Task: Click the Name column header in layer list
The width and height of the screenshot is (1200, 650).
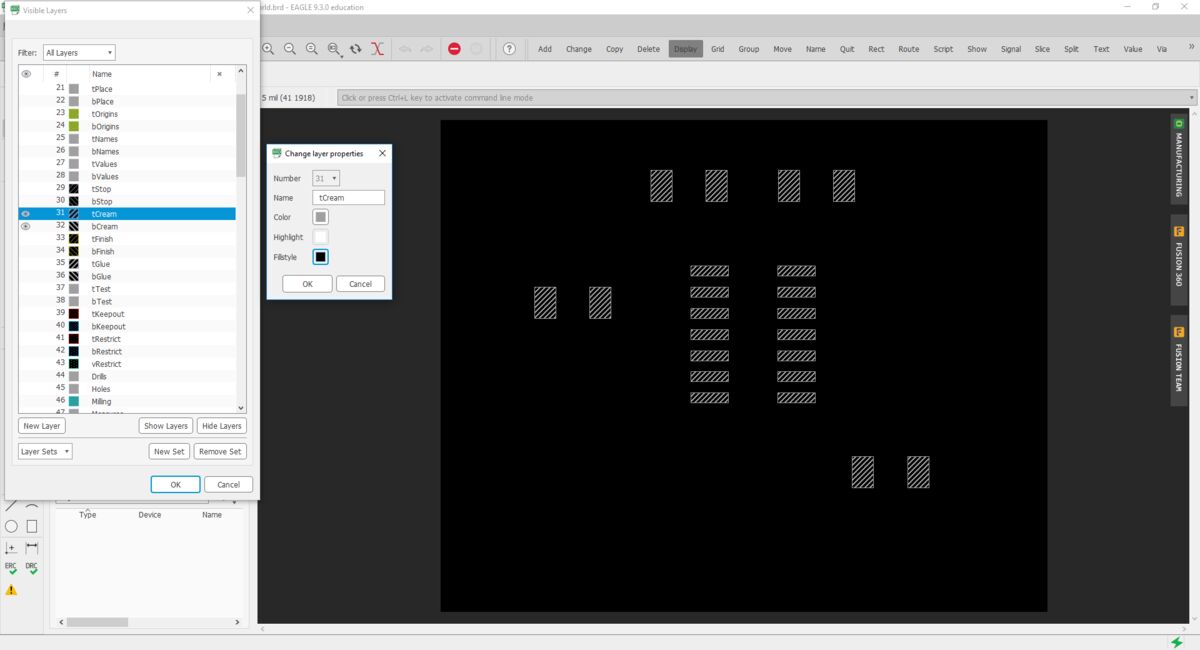Action: click(102, 74)
